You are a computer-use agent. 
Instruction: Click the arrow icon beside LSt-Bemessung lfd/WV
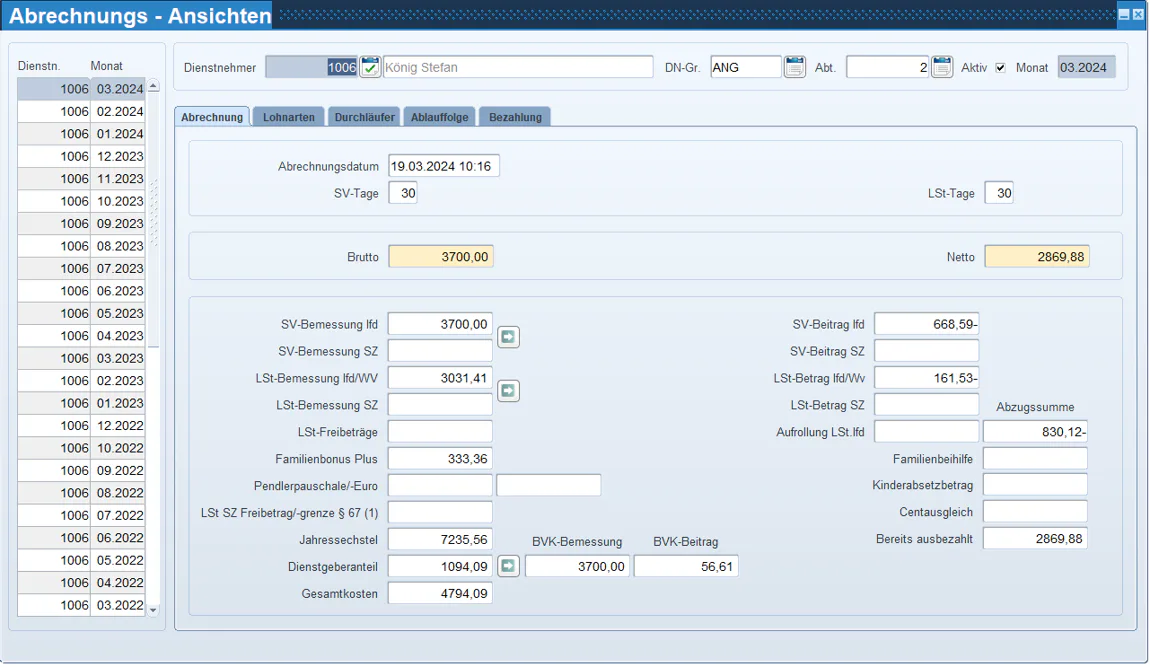508,391
